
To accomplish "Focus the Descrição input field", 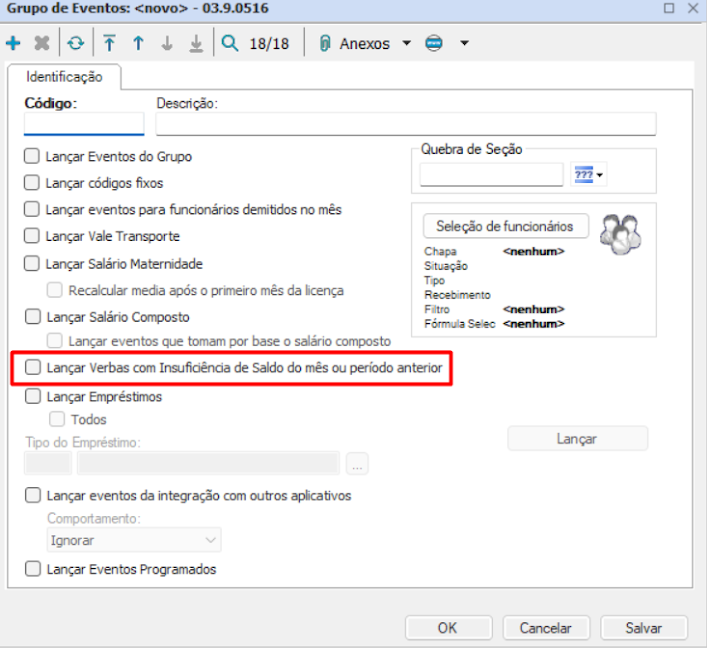I will [406, 124].
